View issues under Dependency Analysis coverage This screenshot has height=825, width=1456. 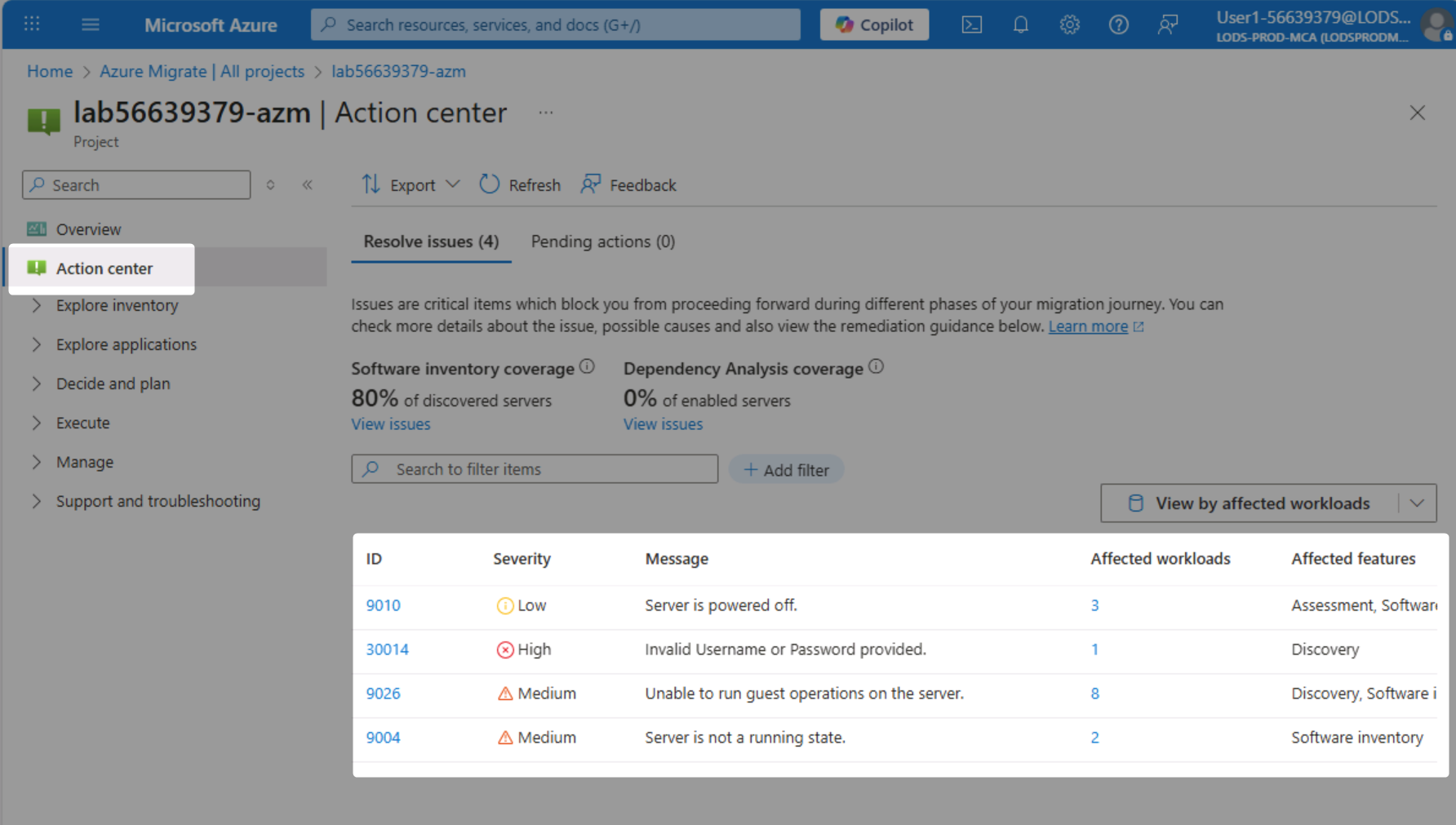(663, 424)
